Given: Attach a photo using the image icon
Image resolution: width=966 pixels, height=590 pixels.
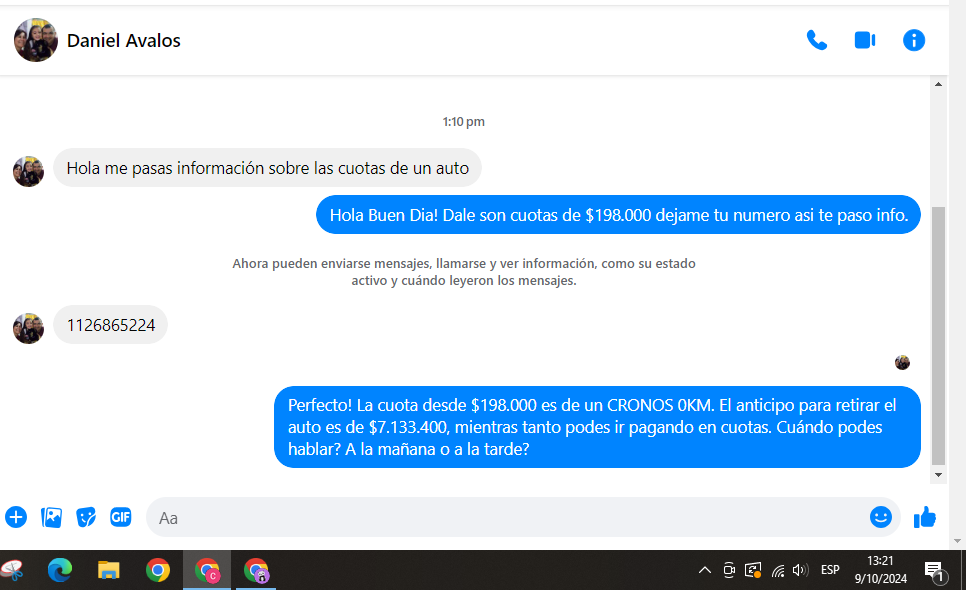Looking at the screenshot, I should tap(51, 517).
